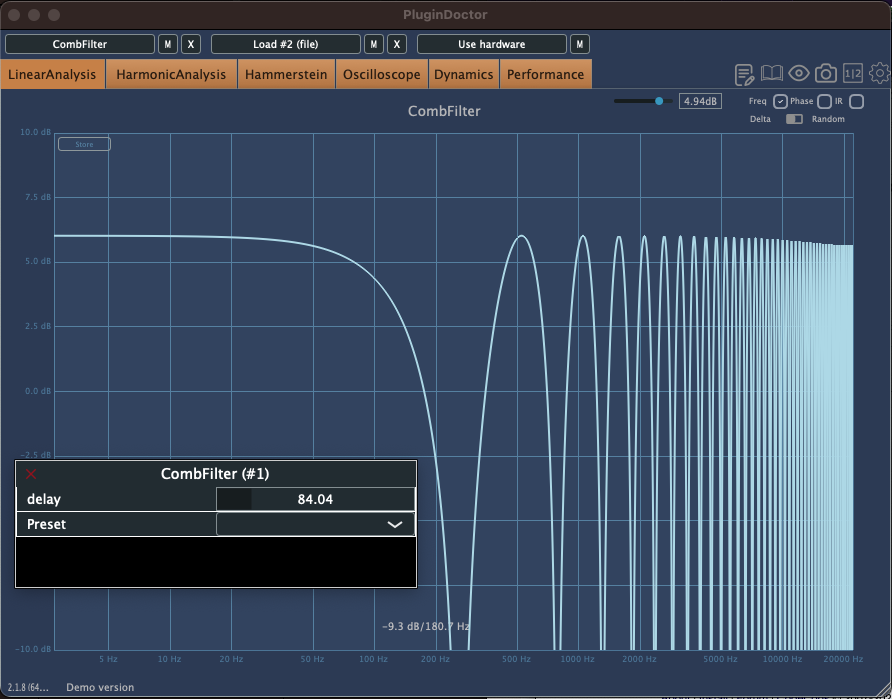Open the manual book icon
This screenshot has width=892, height=699.
pyautogui.click(x=771, y=73)
